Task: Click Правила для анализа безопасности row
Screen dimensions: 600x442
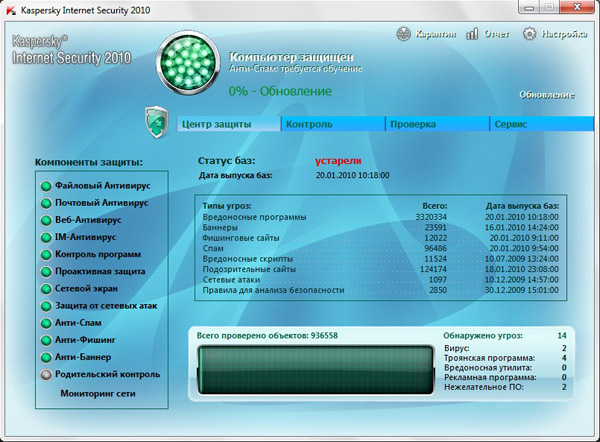Action: click(380, 290)
